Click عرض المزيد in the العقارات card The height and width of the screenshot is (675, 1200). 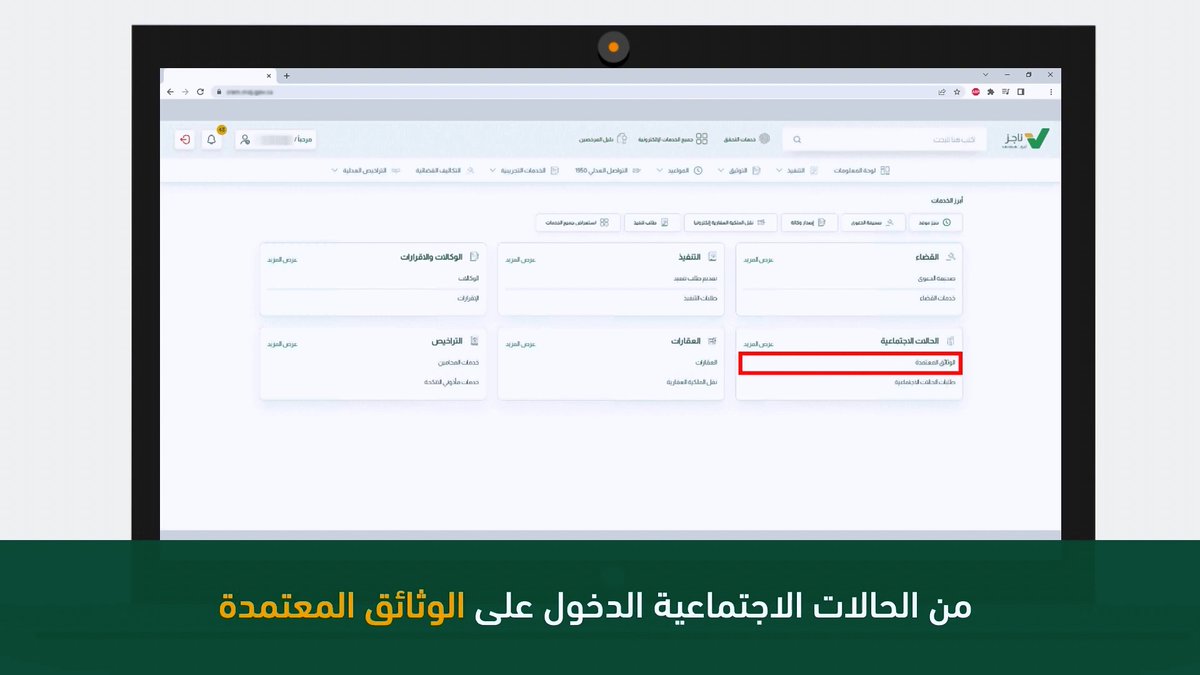point(520,343)
